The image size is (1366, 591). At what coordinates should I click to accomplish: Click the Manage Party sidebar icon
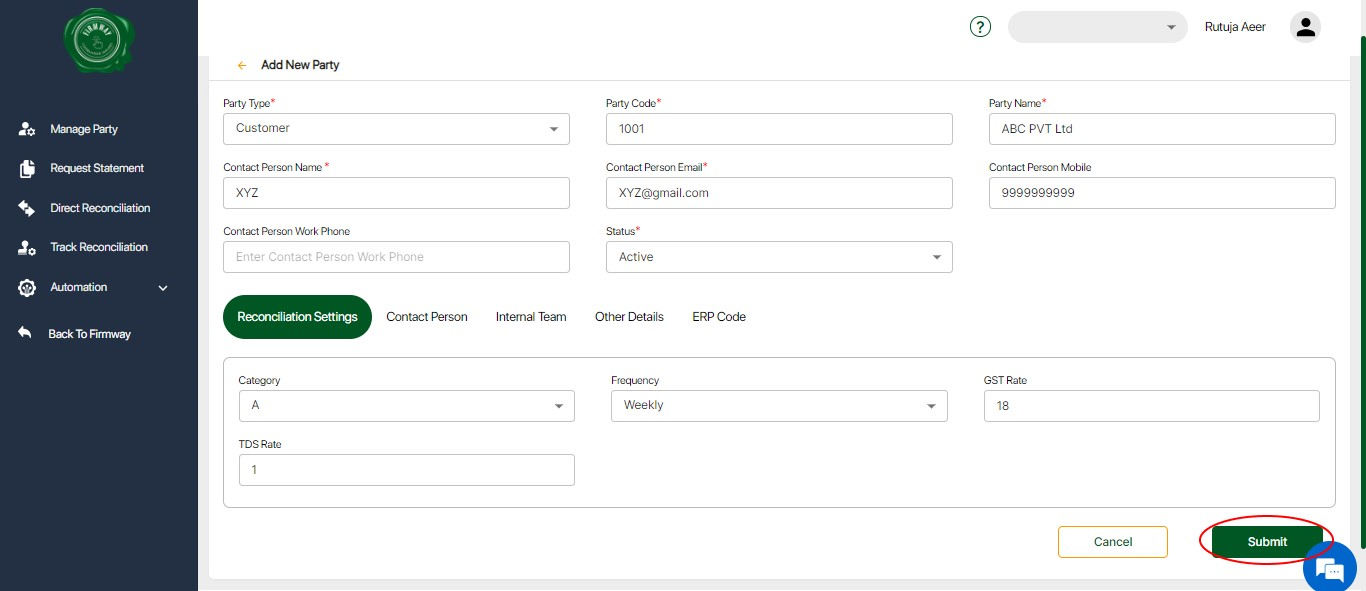coord(28,129)
